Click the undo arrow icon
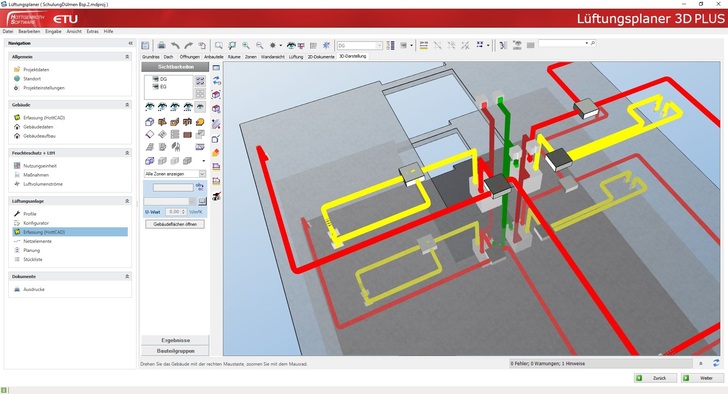728x394 pixels. (x=175, y=45)
